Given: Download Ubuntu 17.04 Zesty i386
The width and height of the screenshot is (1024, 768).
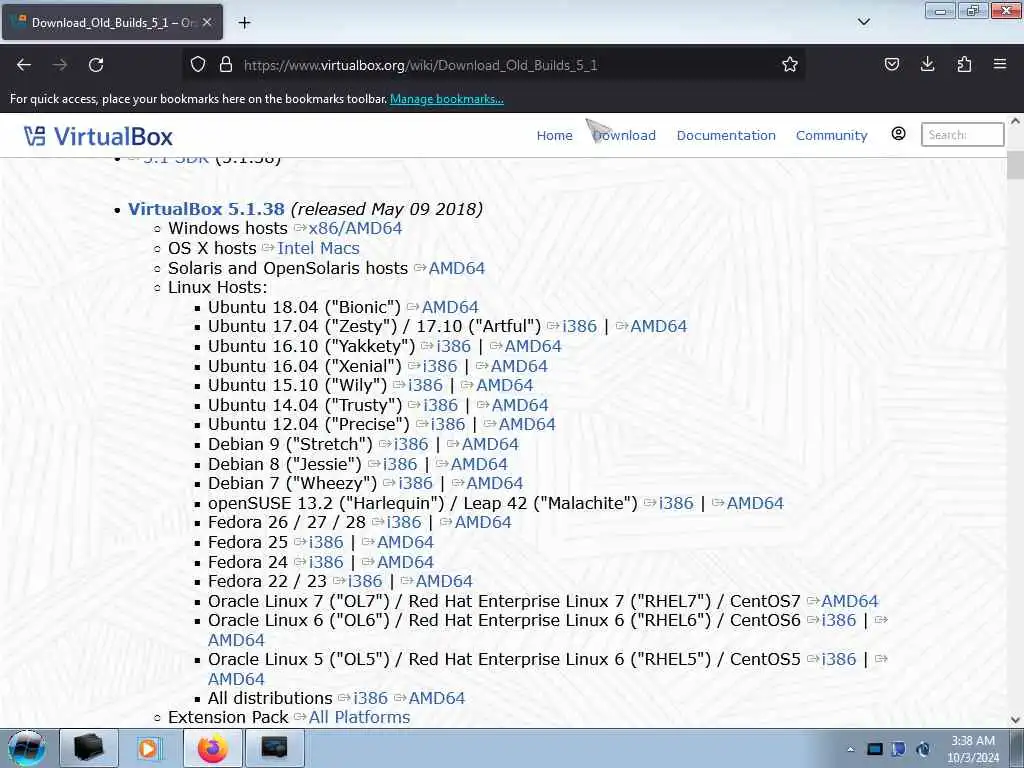Looking at the screenshot, I should (579, 327).
